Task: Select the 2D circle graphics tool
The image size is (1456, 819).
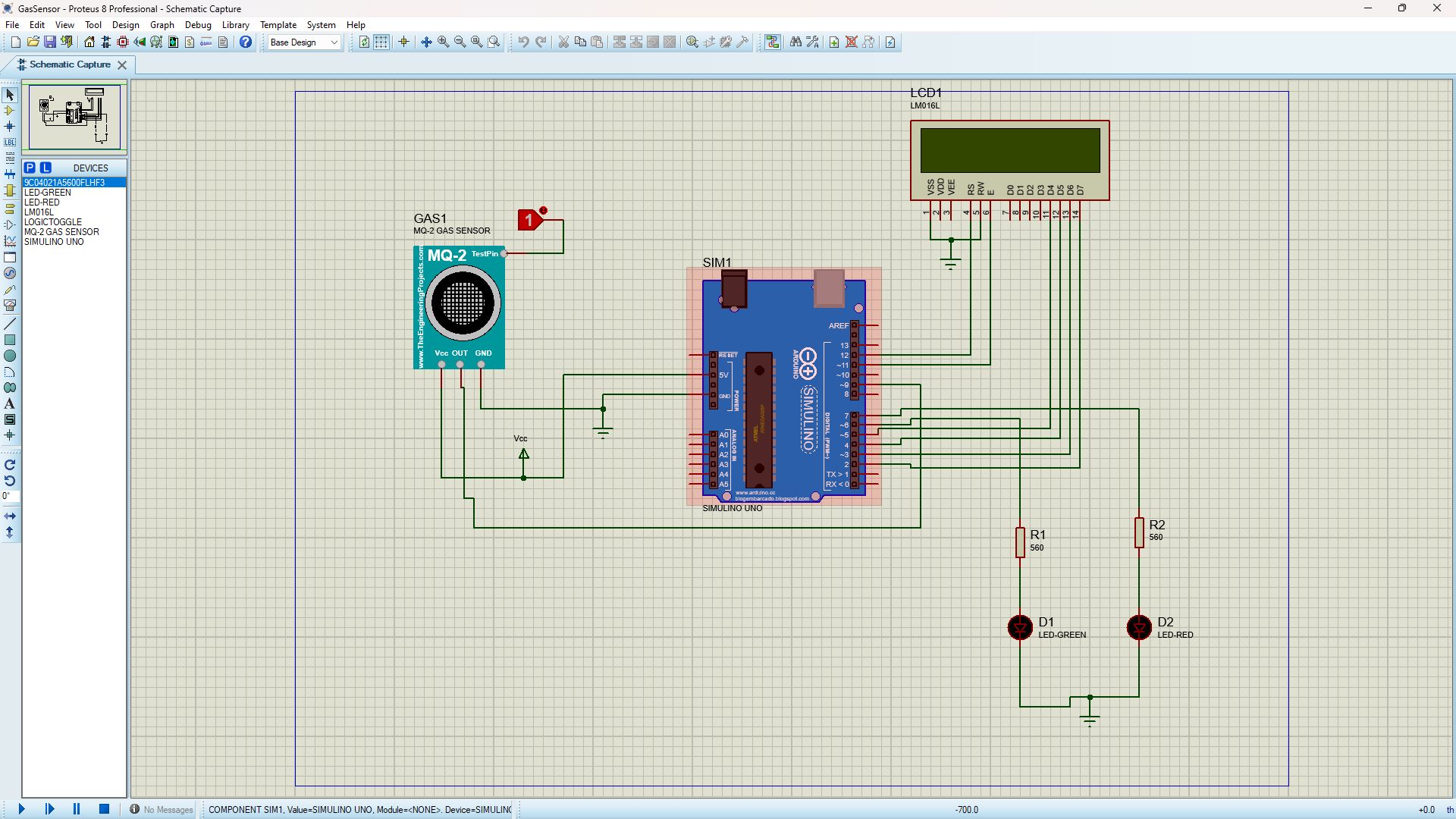Action: point(10,356)
